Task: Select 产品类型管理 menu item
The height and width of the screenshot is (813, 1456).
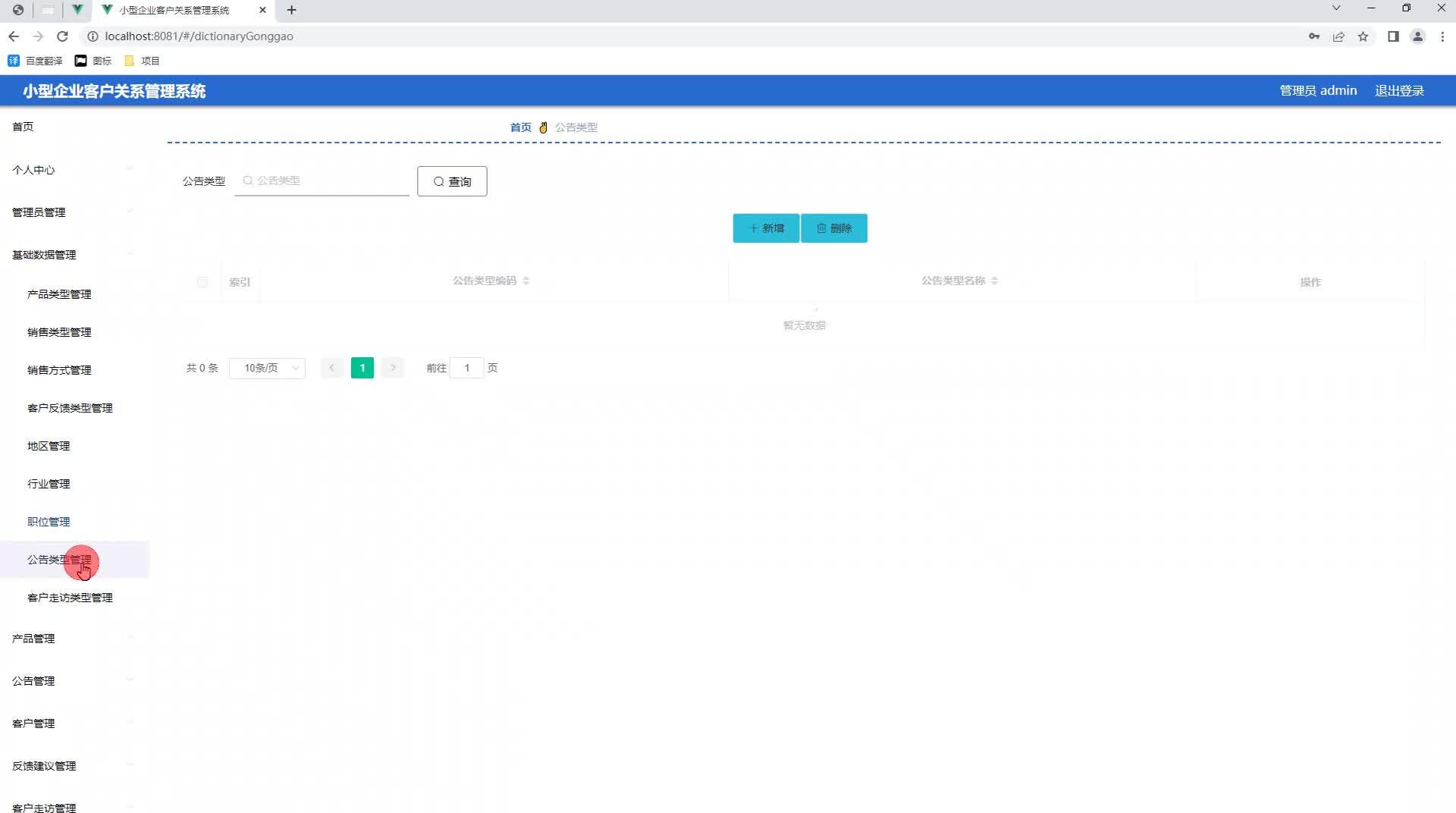Action: coord(74,294)
